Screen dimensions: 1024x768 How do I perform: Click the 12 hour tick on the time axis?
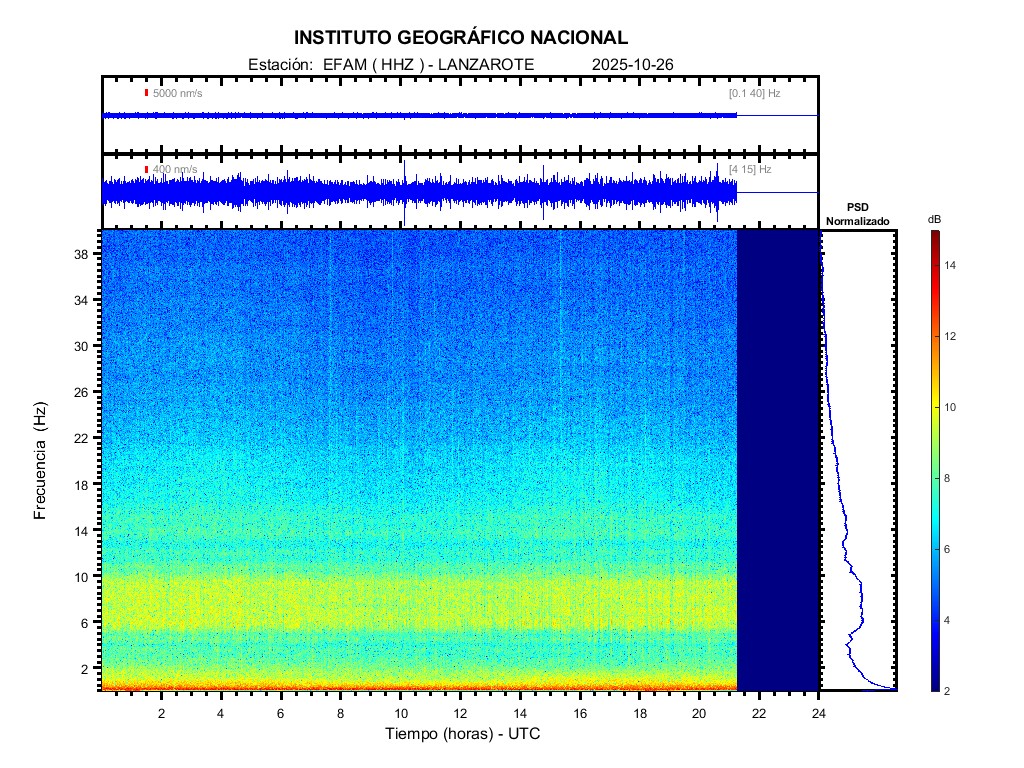pos(460,713)
